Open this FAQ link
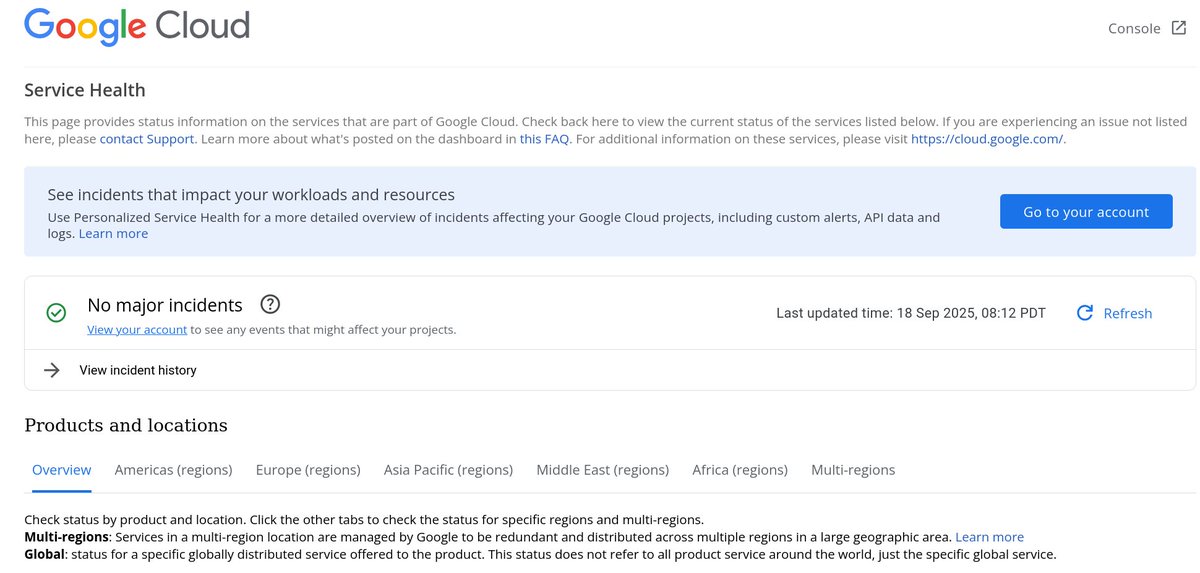 click(544, 139)
